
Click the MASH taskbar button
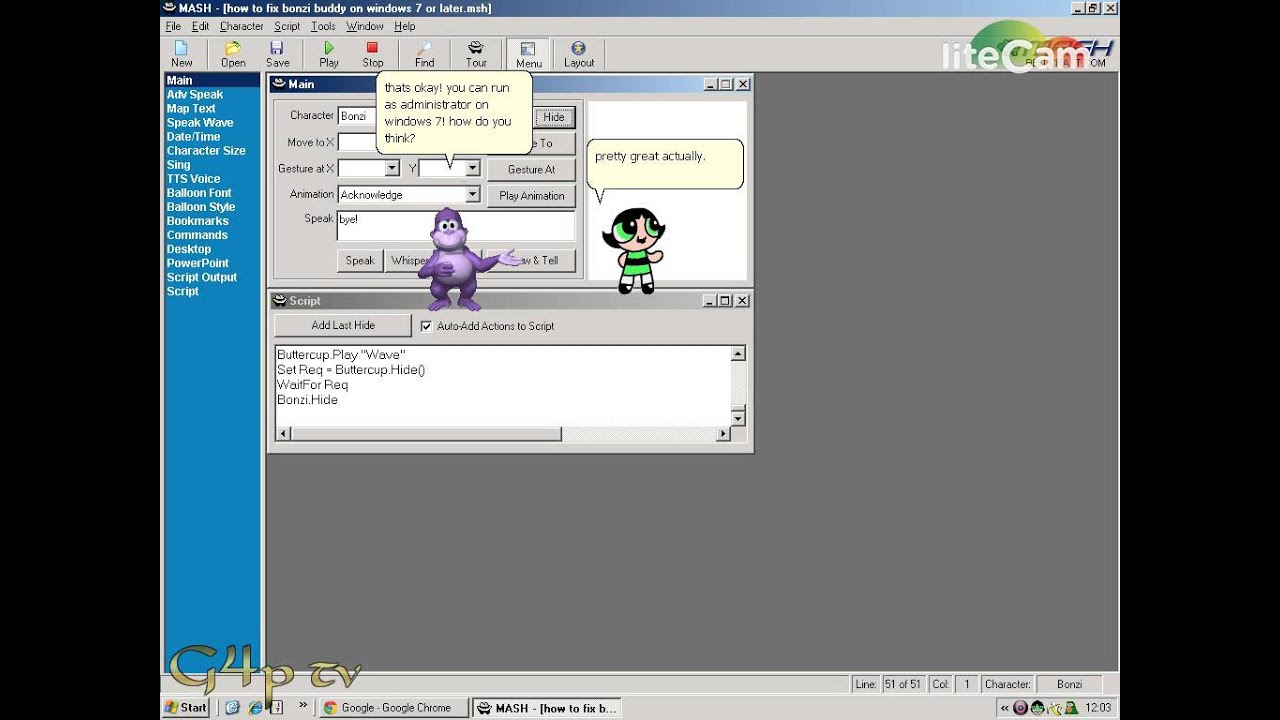click(x=547, y=708)
